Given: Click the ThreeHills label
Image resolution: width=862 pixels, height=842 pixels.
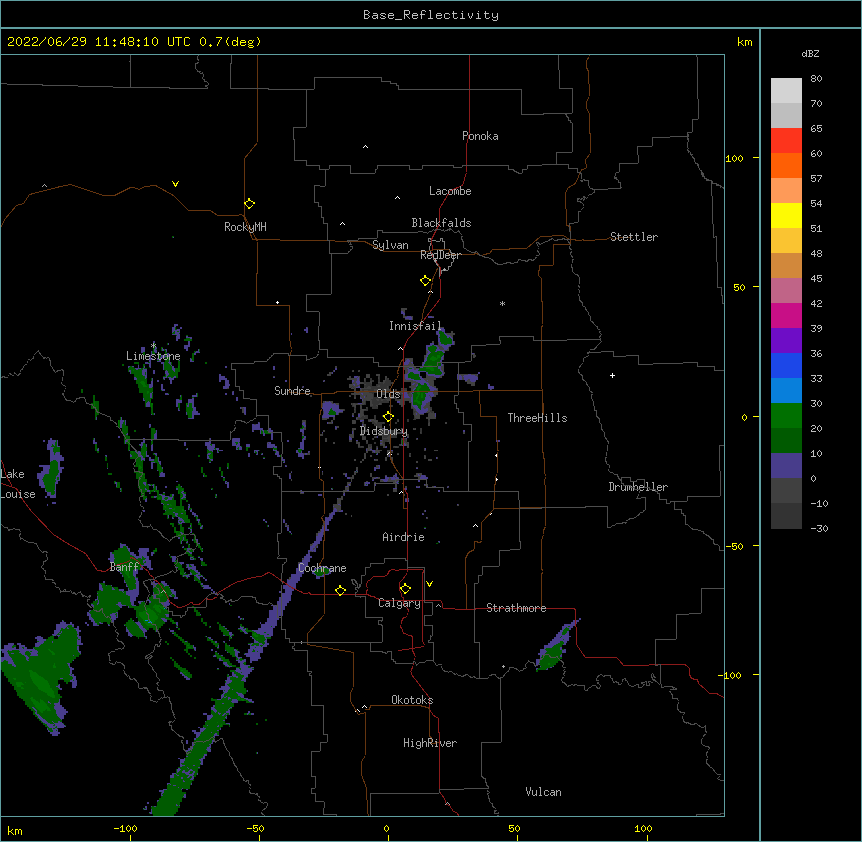Looking at the screenshot, I should pyautogui.click(x=537, y=418).
